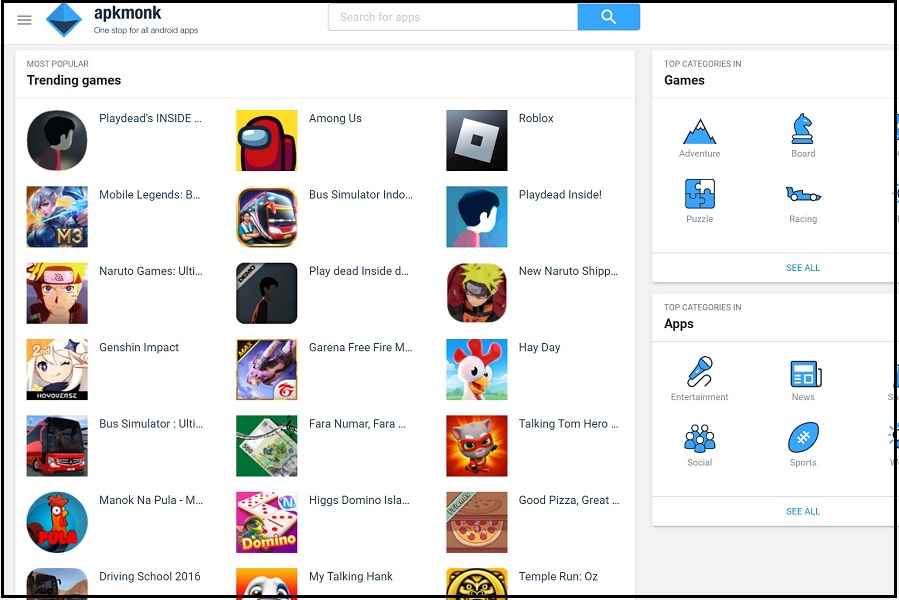Open the Driving School 2016 thumbnail
This screenshot has width=899, height=600.
pyautogui.click(x=57, y=582)
